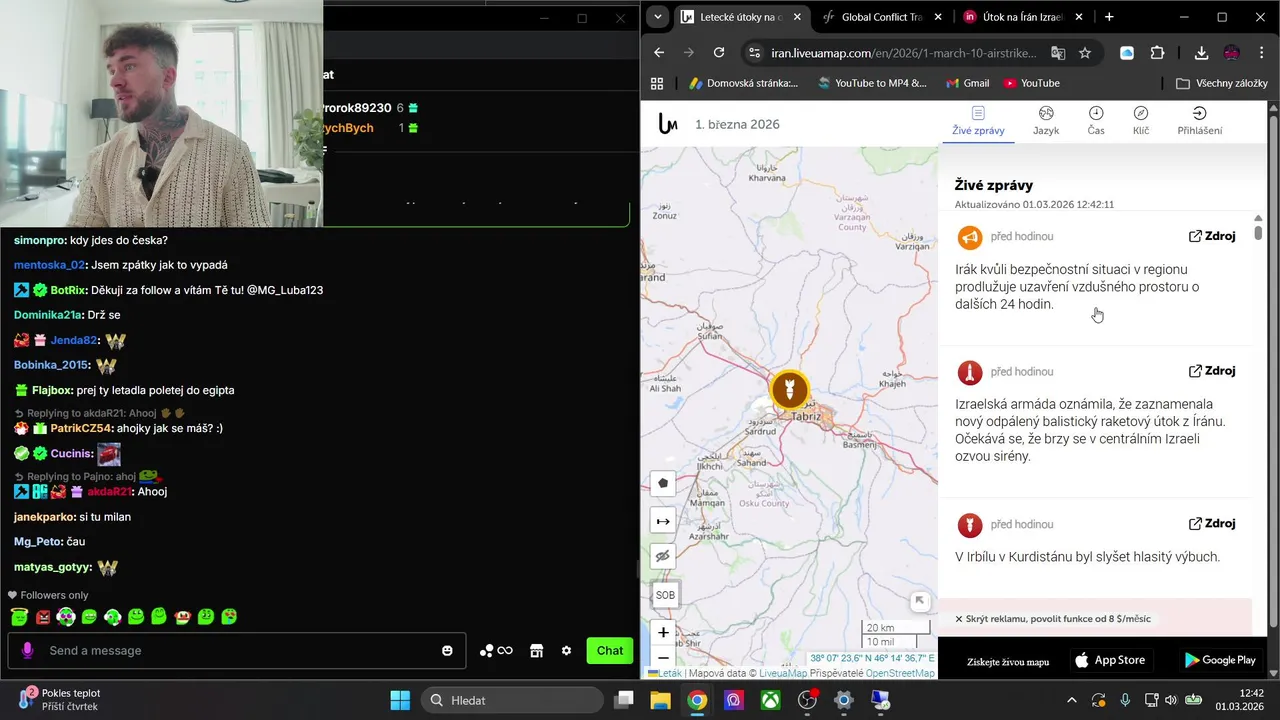Open Xbox app from taskbar
1280x720 pixels.
click(770, 700)
